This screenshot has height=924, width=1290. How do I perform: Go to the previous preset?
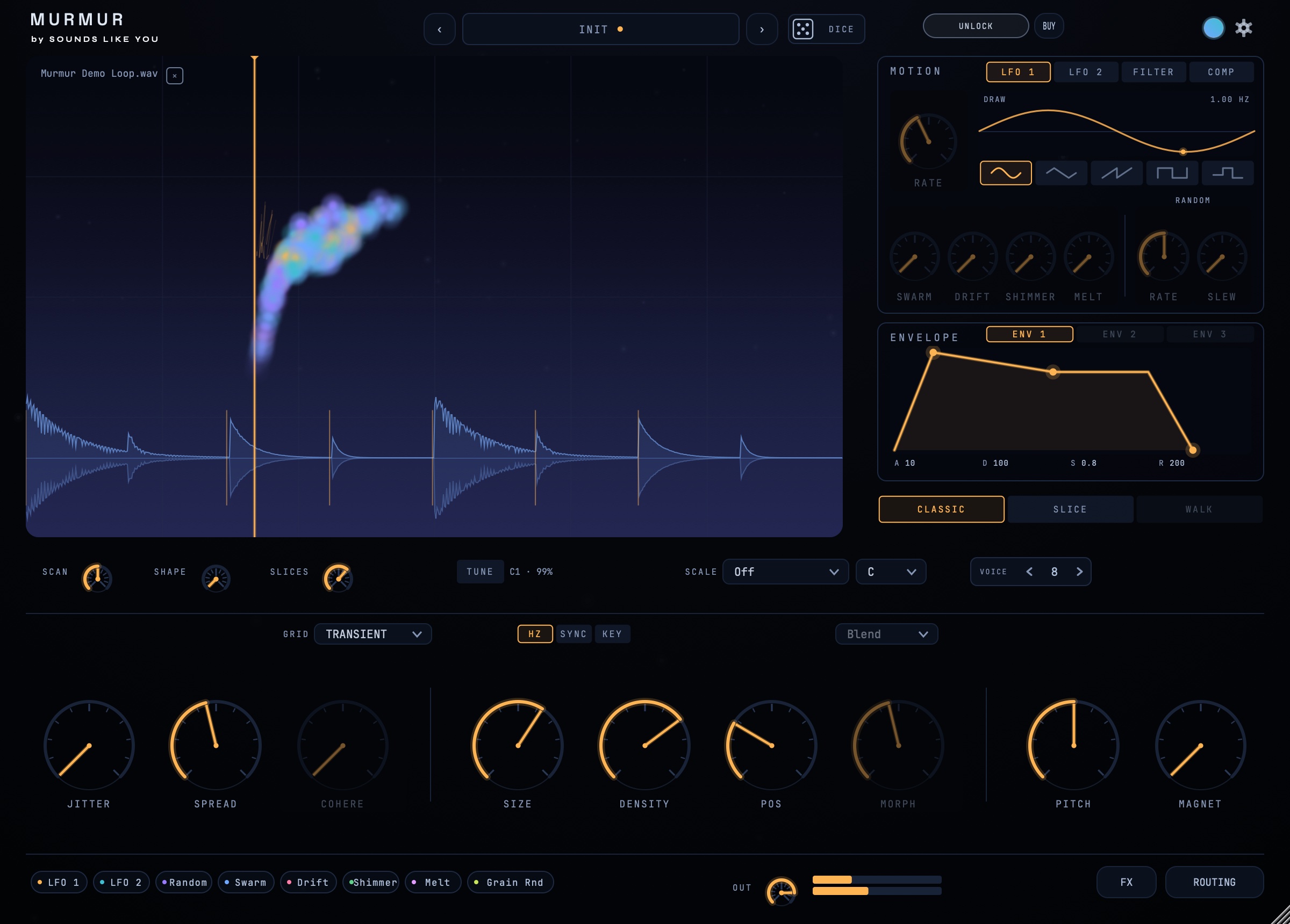[x=439, y=29]
